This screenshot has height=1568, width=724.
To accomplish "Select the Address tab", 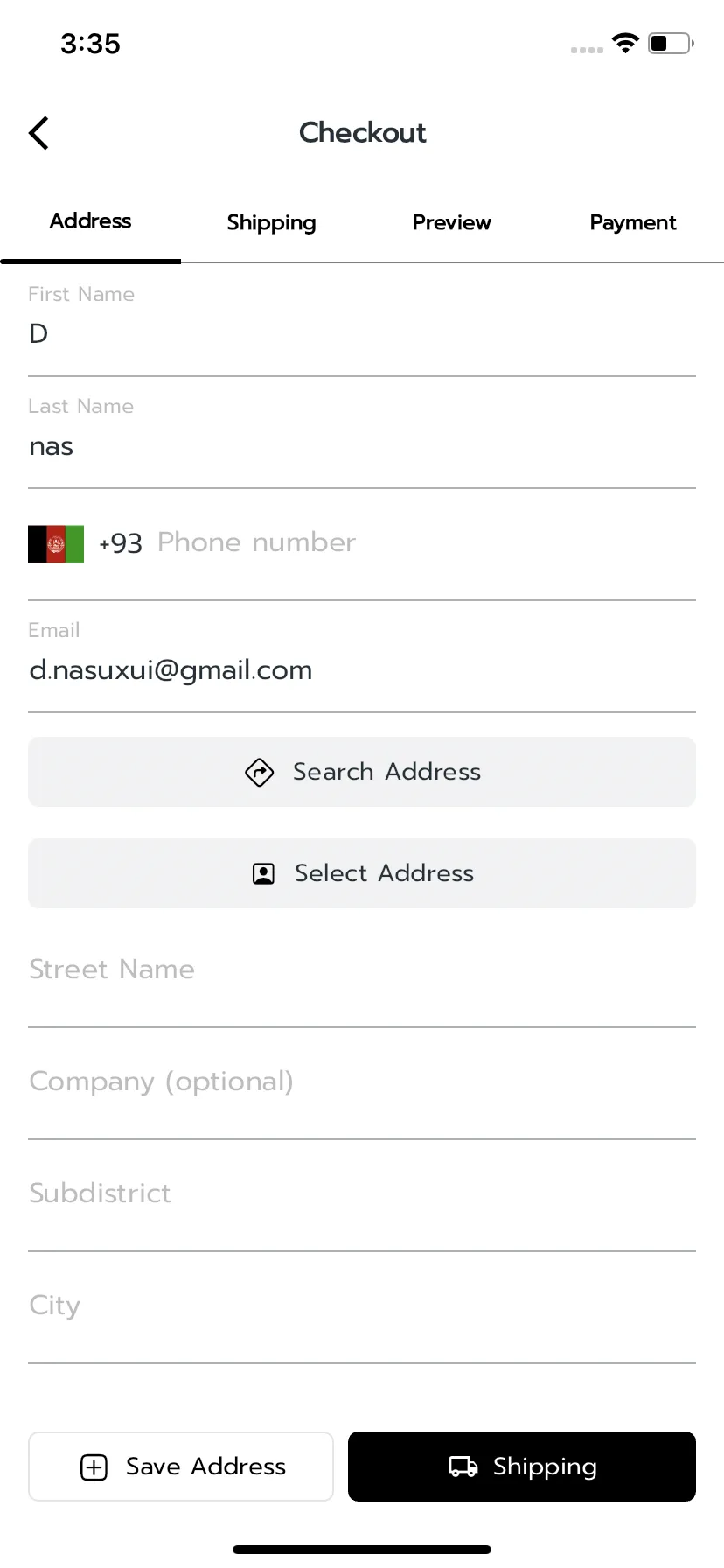I will click(x=90, y=220).
